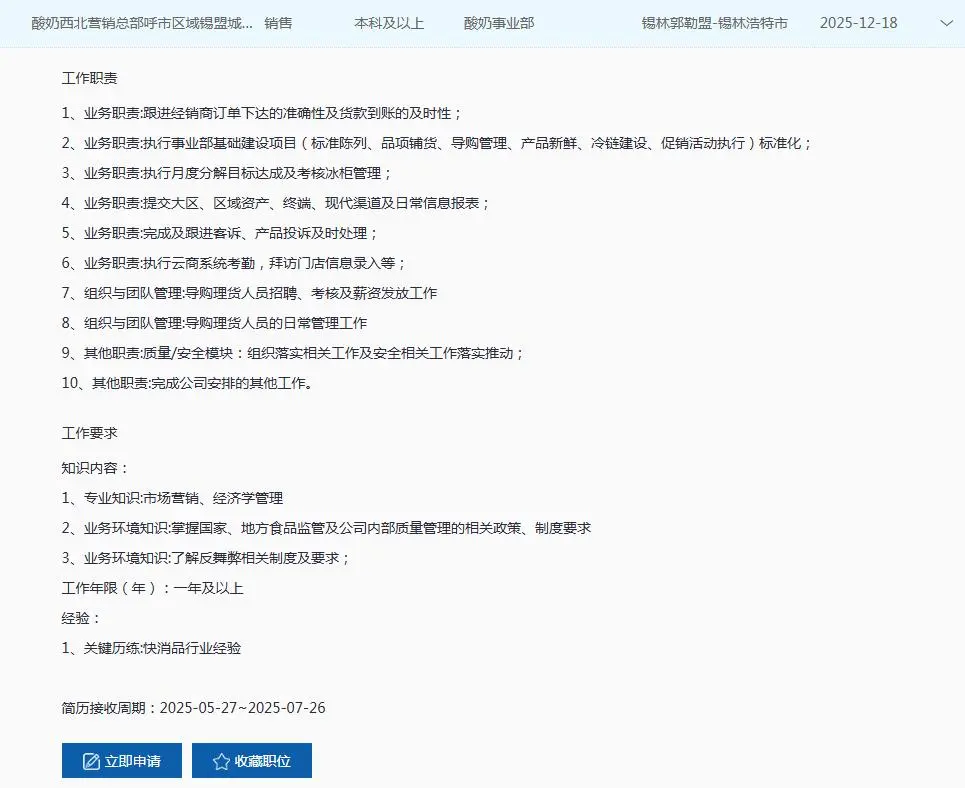Click the star icon in 收藏职位
The height and width of the screenshot is (788, 965).
(x=221, y=761)
